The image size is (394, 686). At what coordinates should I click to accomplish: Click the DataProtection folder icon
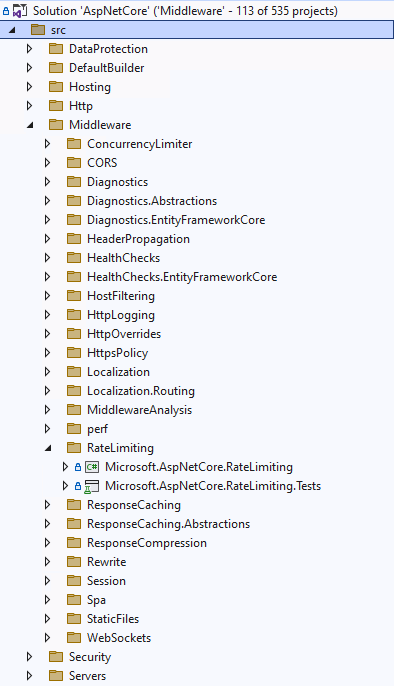coord(56,49)
